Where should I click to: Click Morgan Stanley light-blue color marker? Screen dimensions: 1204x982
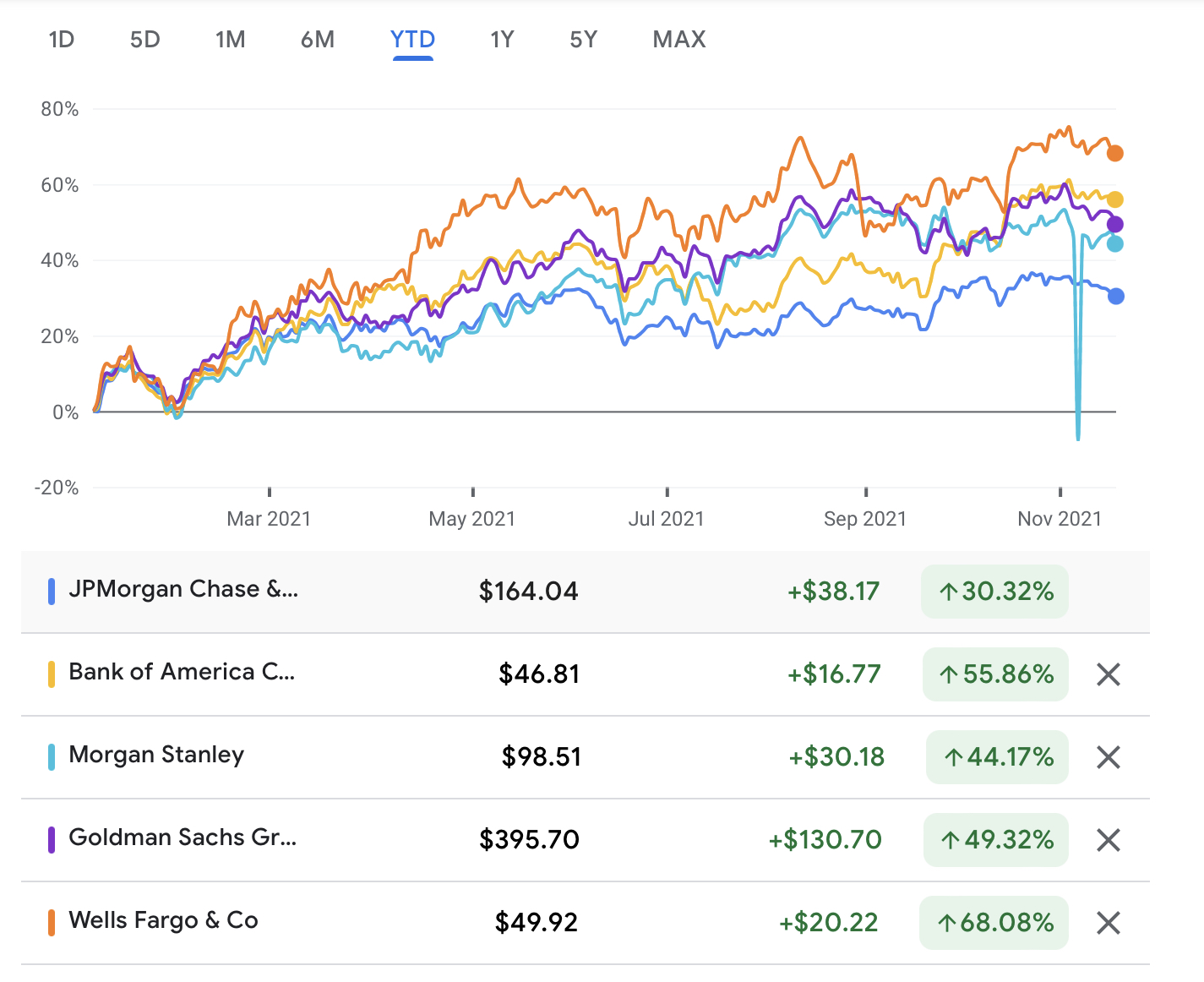[x=52, y=757]
